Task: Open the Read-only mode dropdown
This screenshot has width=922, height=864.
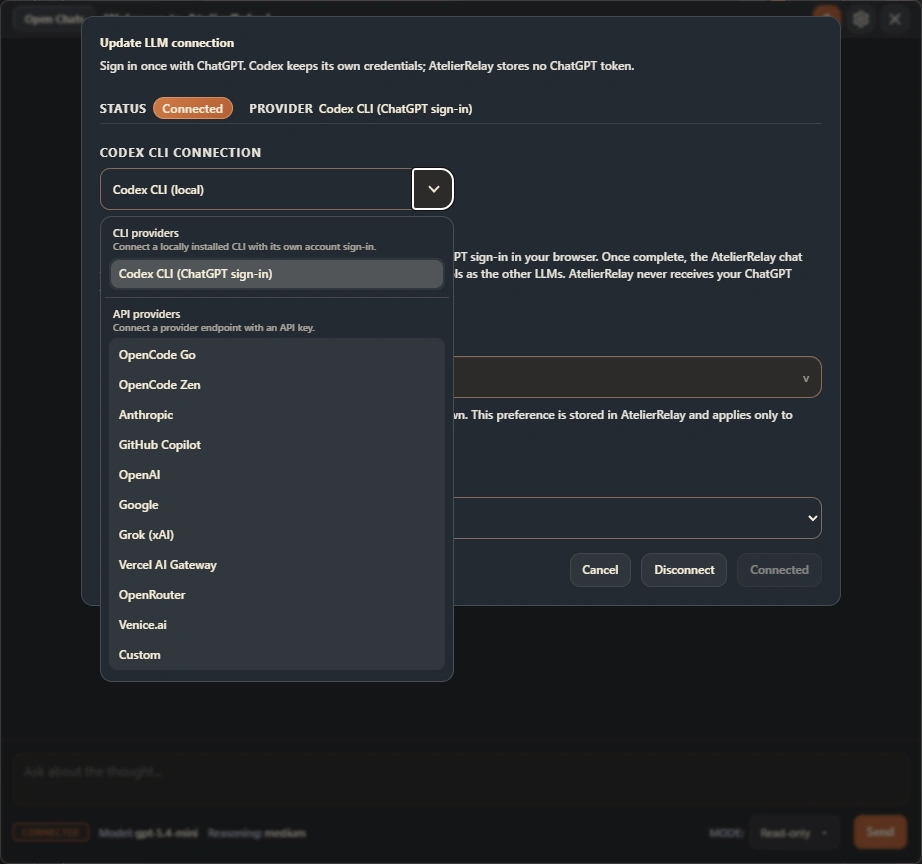Action: click(794, 833)
